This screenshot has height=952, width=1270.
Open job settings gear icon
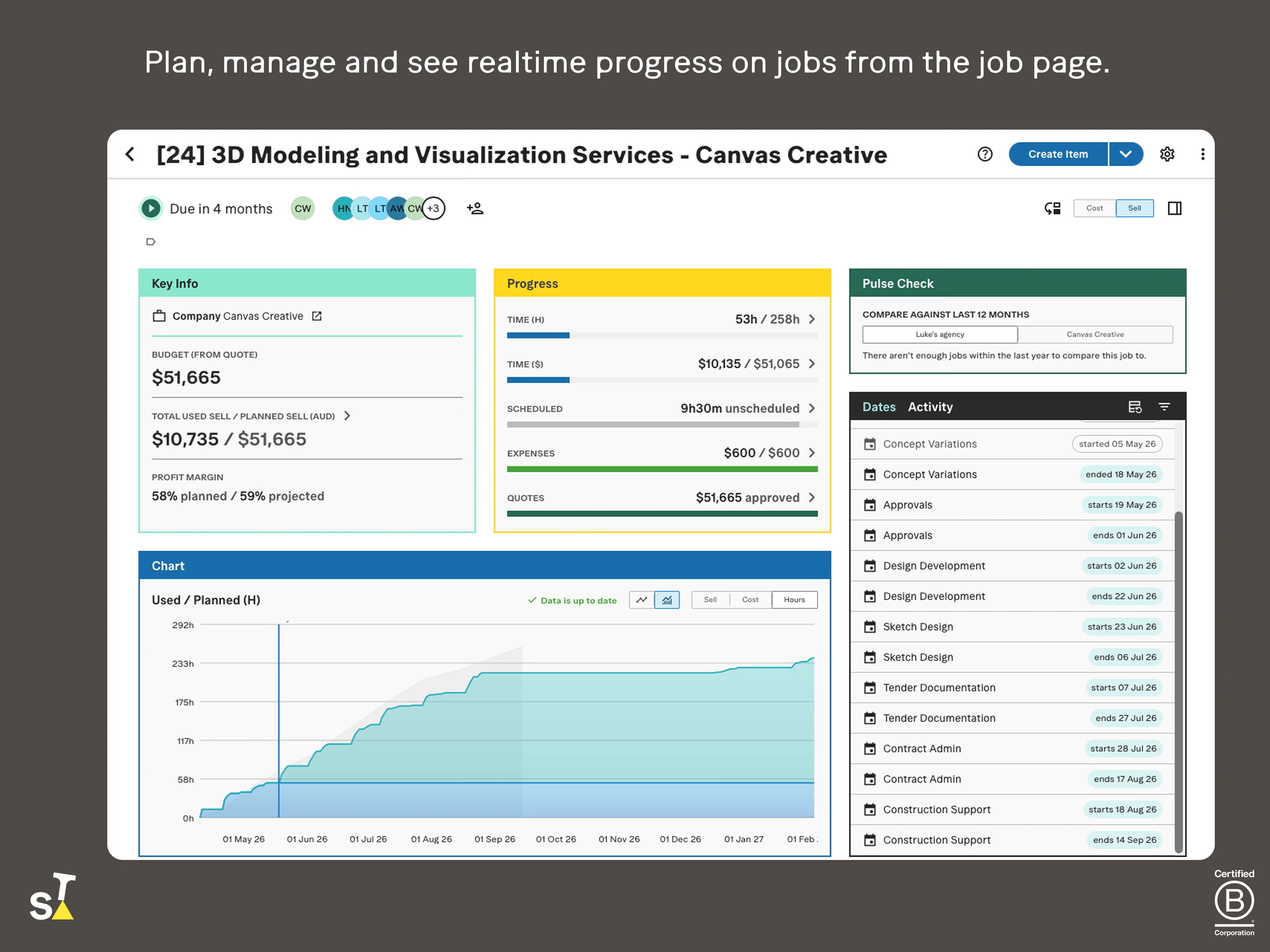[x=1167, y=154]
